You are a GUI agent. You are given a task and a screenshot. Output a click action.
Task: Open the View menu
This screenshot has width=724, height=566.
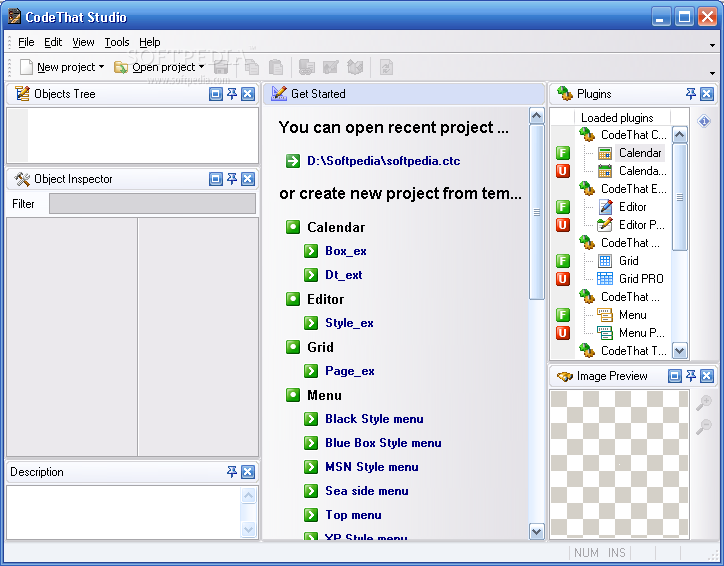click(x=83, y=42)
